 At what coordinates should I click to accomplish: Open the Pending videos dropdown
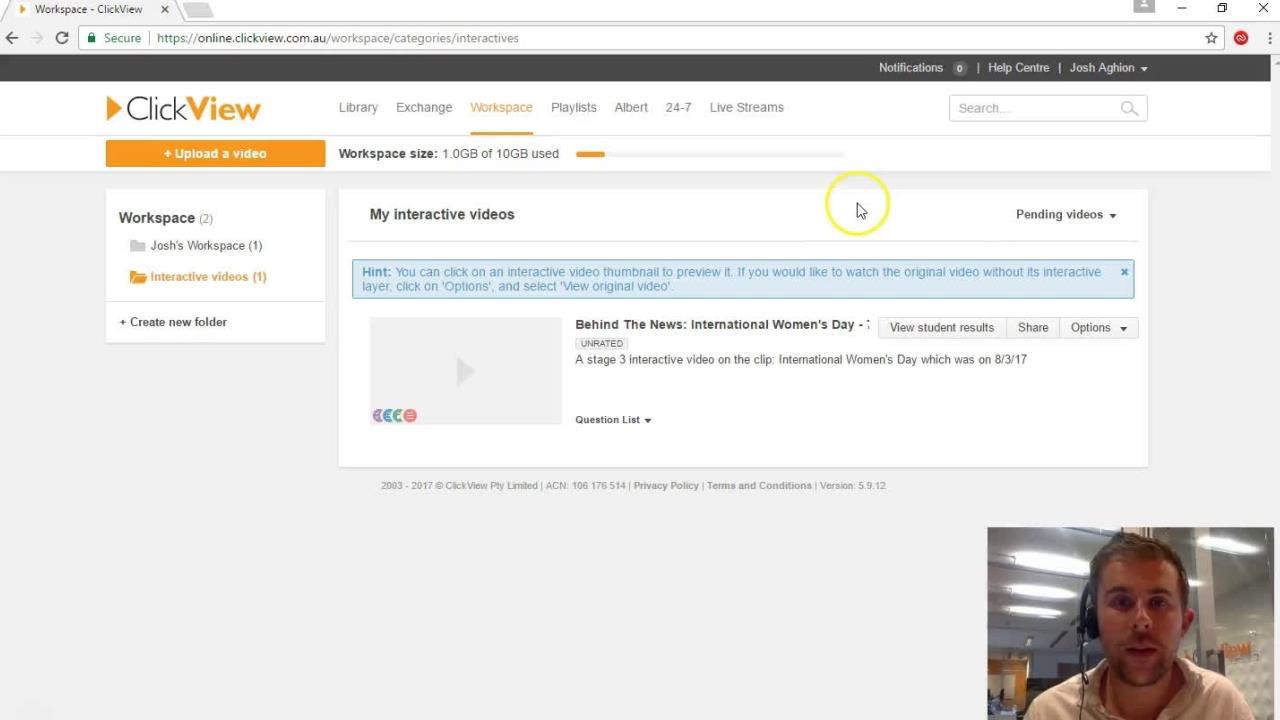[1065, 214]
